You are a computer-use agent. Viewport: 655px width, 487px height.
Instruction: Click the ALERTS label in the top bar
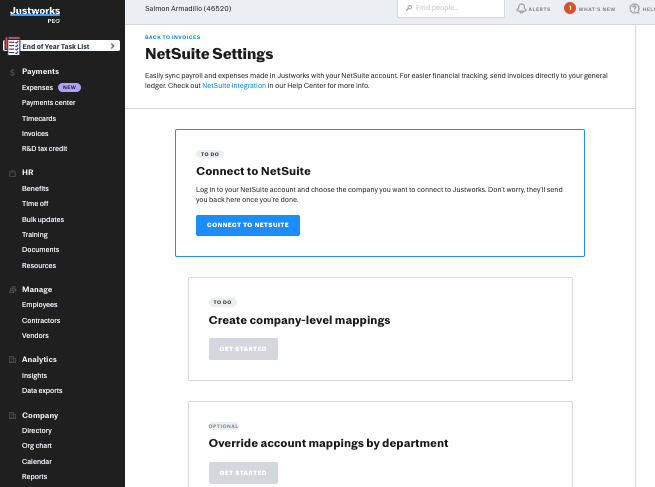[539, 9]
